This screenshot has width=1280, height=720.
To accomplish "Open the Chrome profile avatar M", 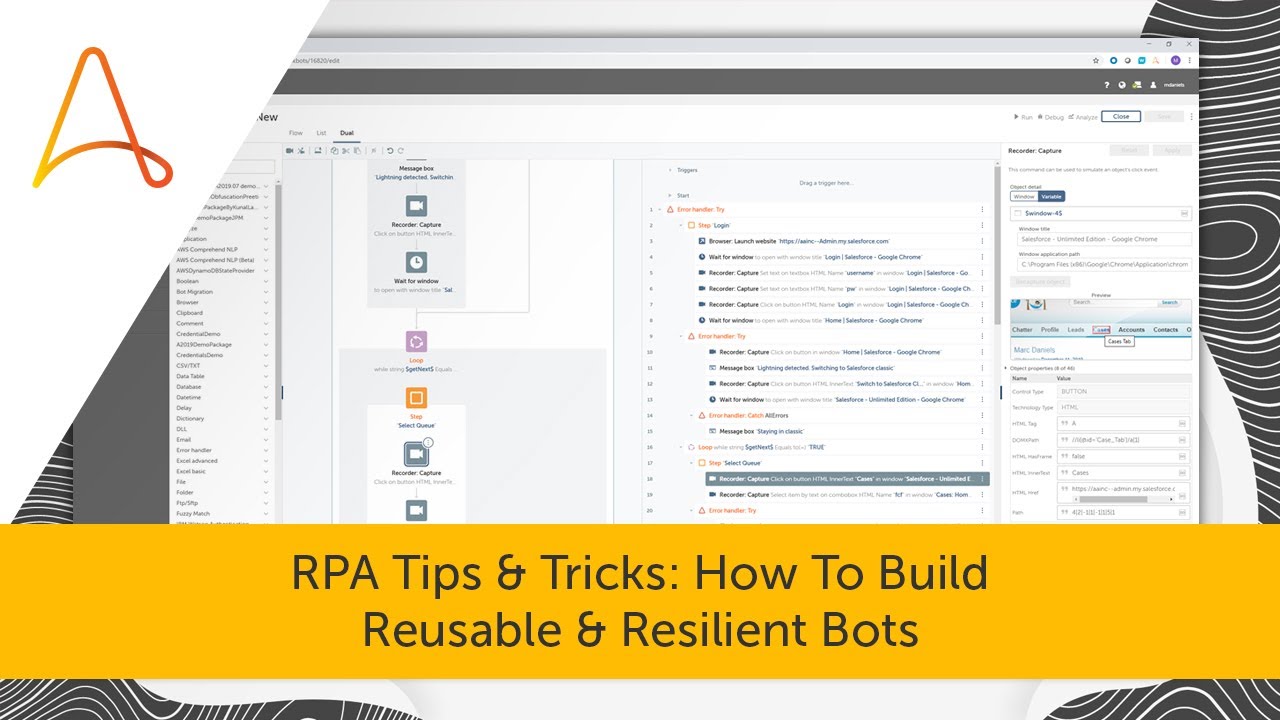I will click(1175, 60).
